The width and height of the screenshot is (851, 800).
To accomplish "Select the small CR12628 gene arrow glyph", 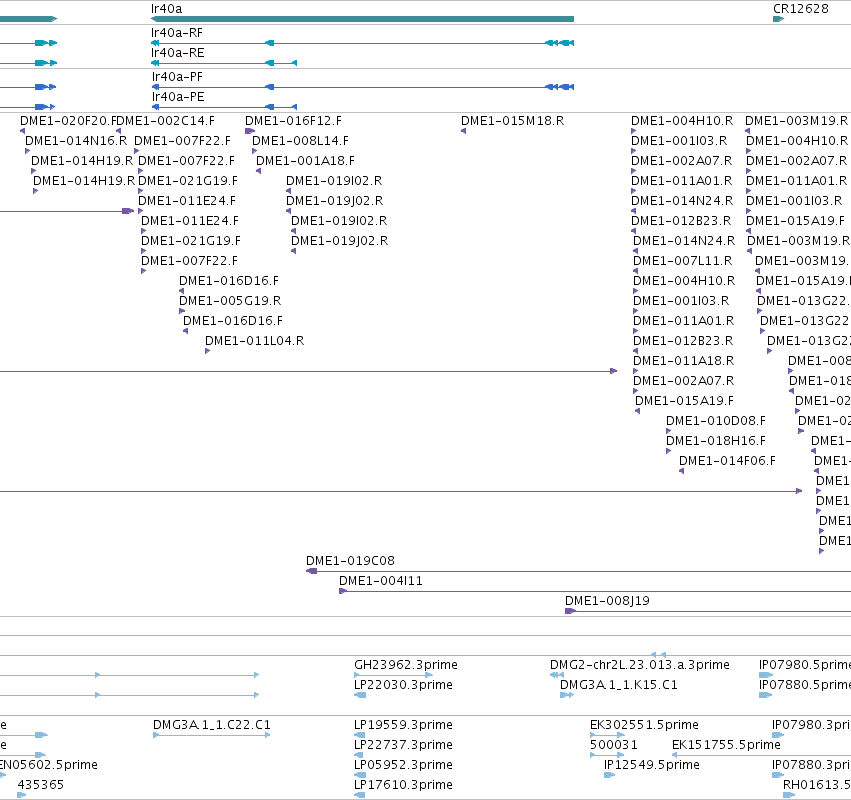I will point(778,19).
